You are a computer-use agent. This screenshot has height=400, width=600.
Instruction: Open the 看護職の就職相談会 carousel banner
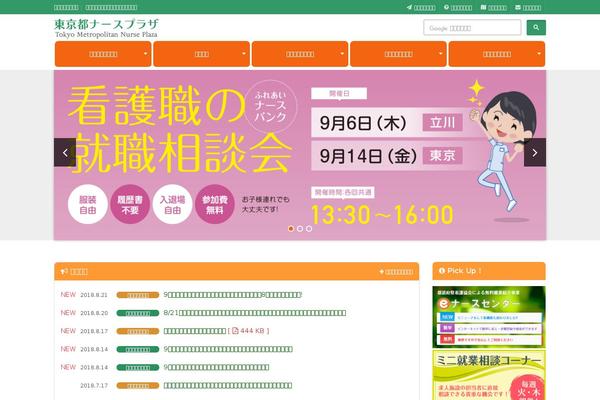tap(300, 155)
